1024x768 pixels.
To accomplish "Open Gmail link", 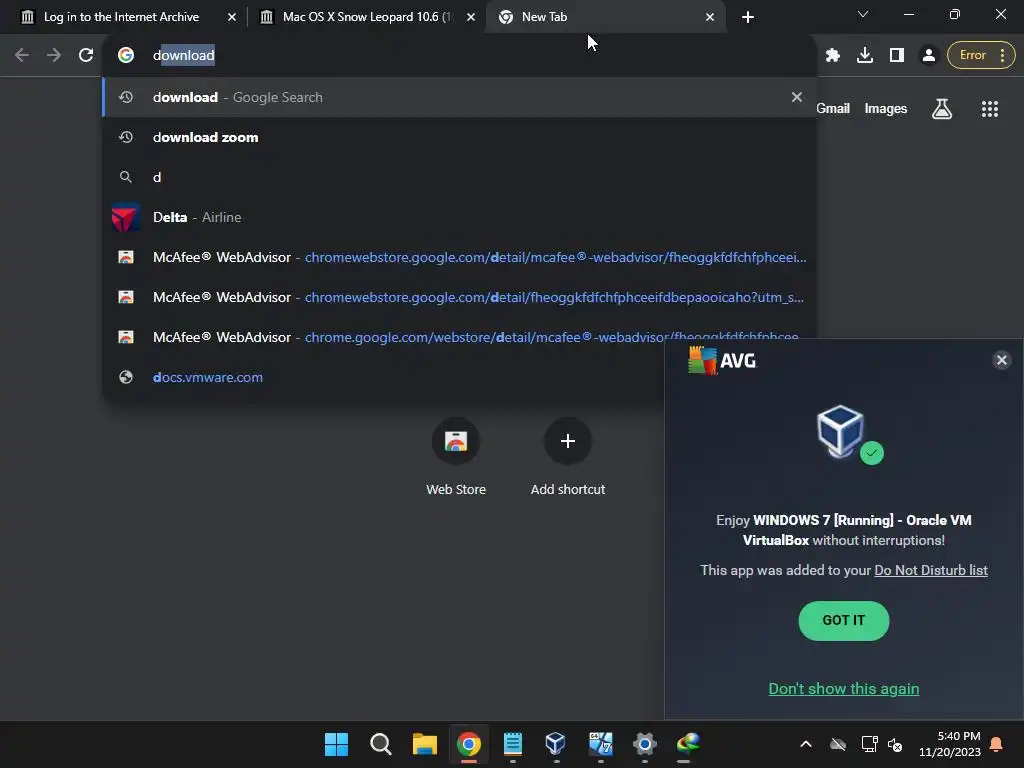I will [833, 109].
